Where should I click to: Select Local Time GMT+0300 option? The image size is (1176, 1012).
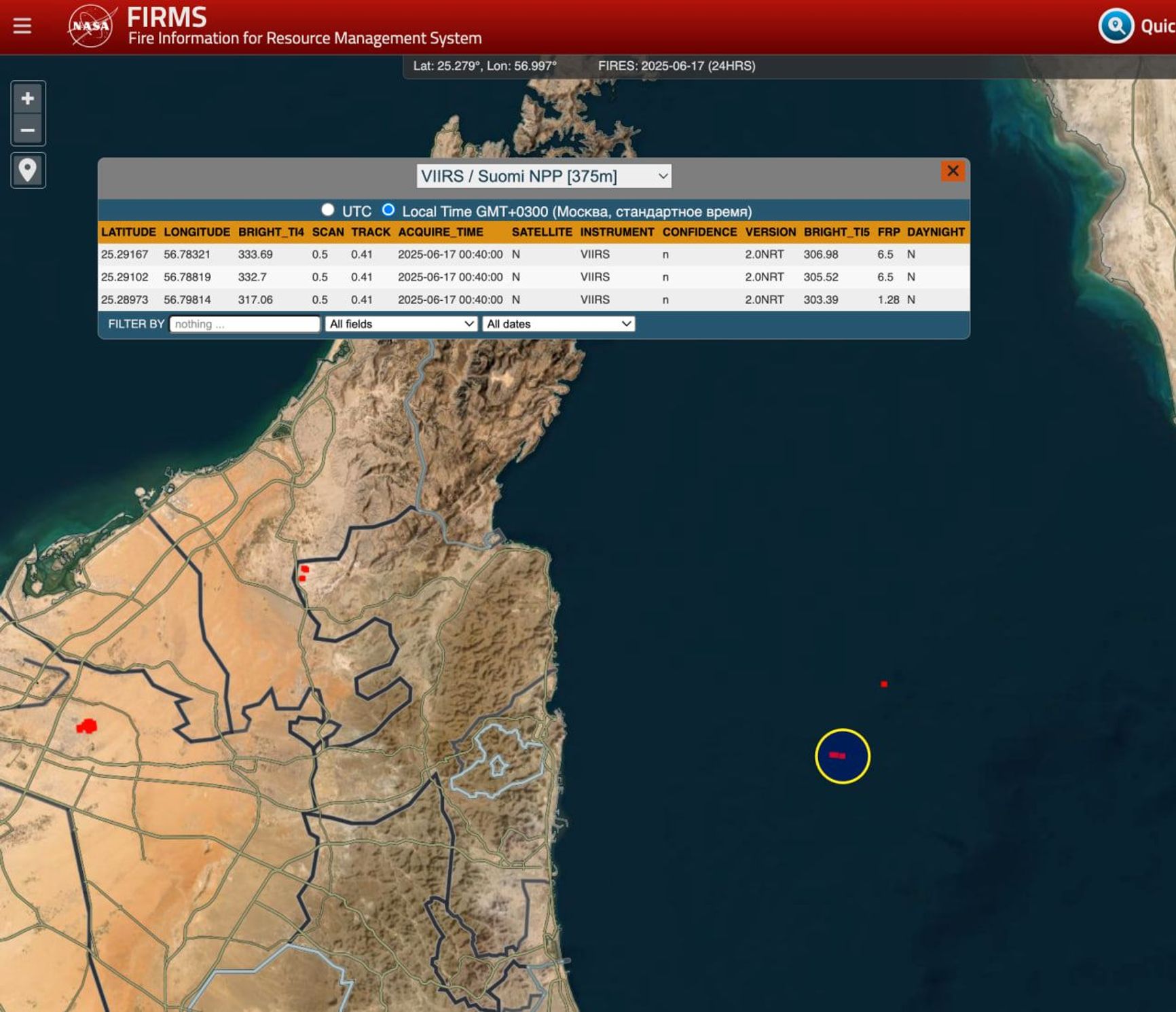(x=388, y=211)
